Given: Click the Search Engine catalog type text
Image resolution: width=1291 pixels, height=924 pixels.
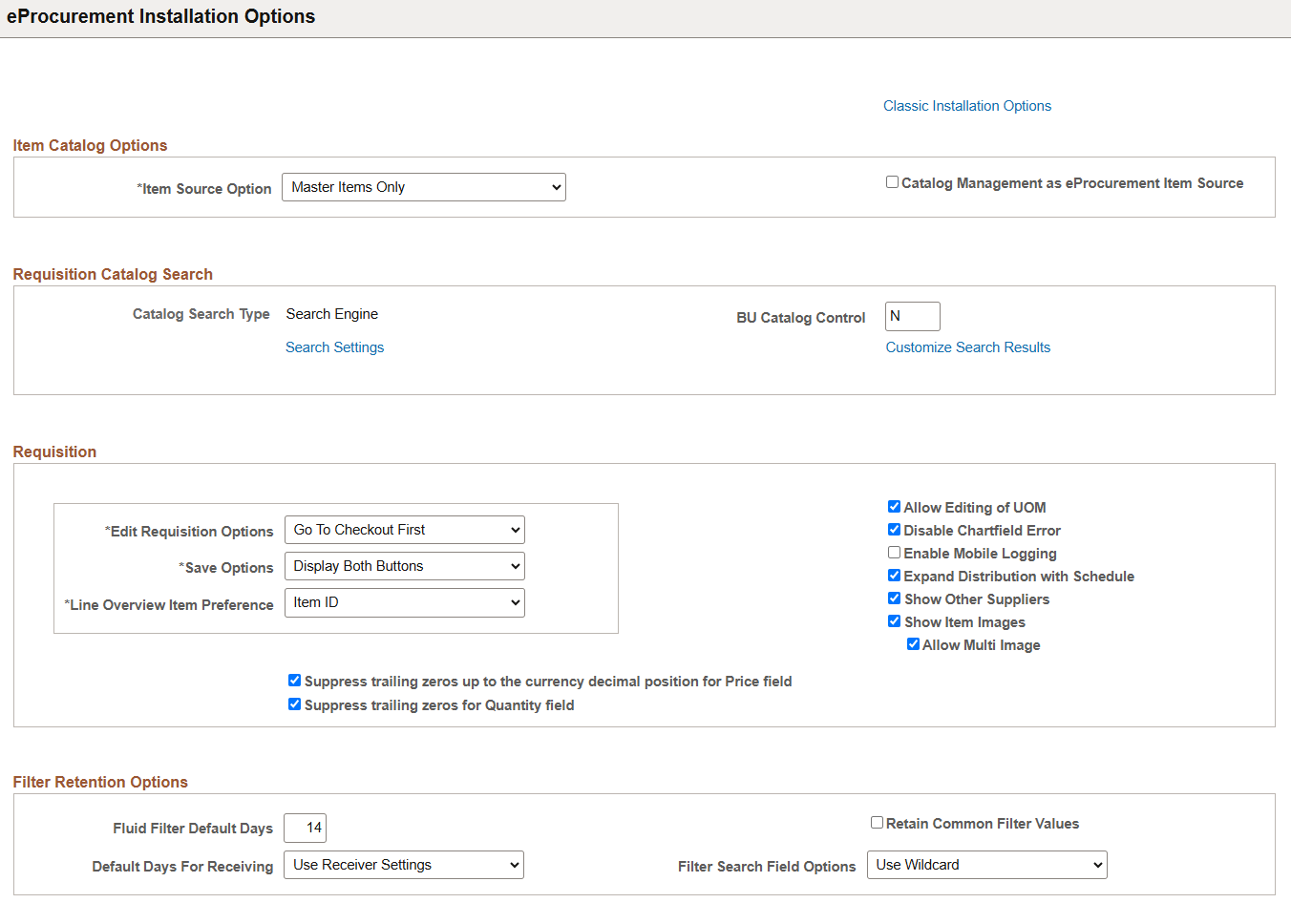Looking at the screenshot, I should click(x=332, y=314).
